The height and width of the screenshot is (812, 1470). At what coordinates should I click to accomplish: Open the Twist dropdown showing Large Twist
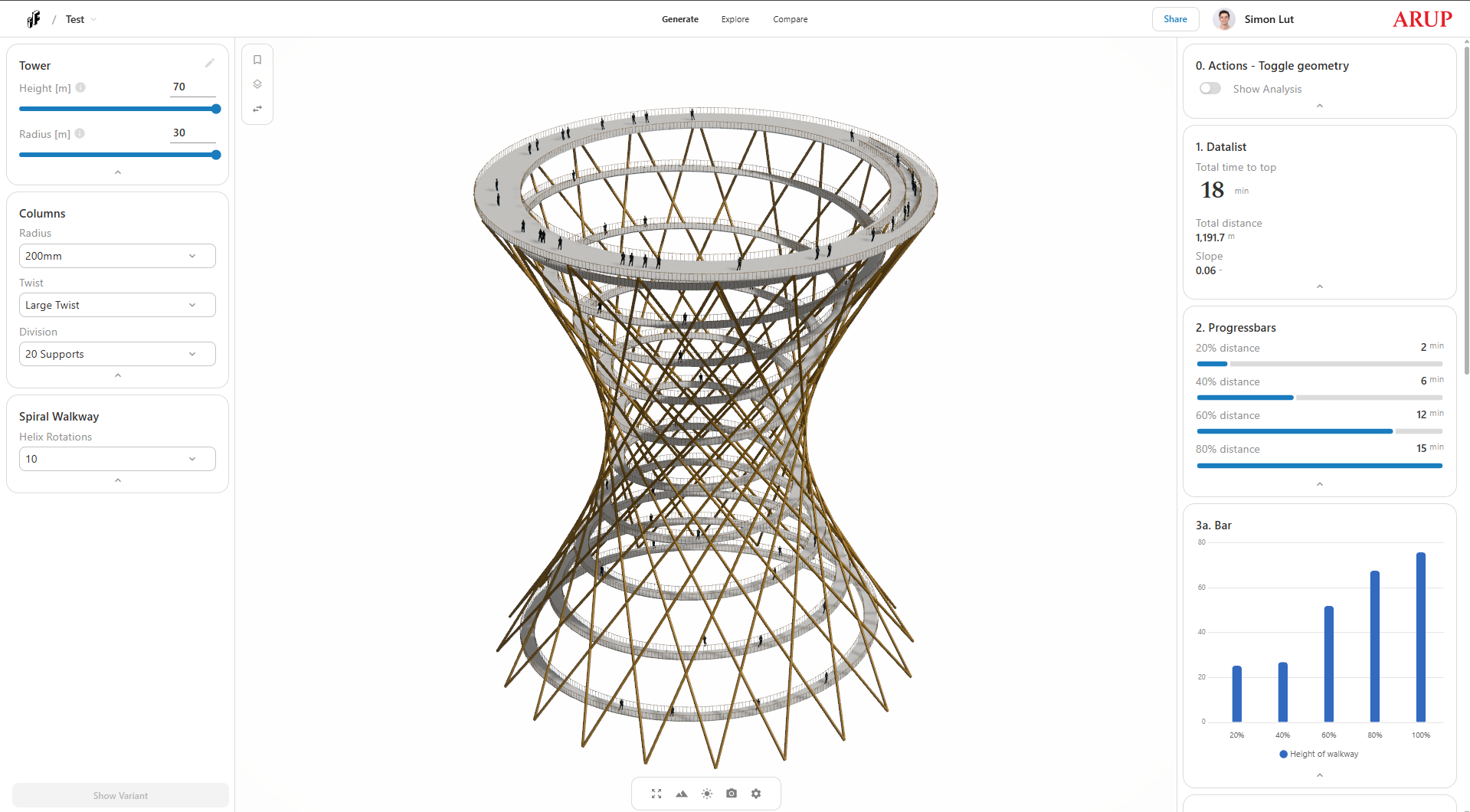(x=117, y=305)
